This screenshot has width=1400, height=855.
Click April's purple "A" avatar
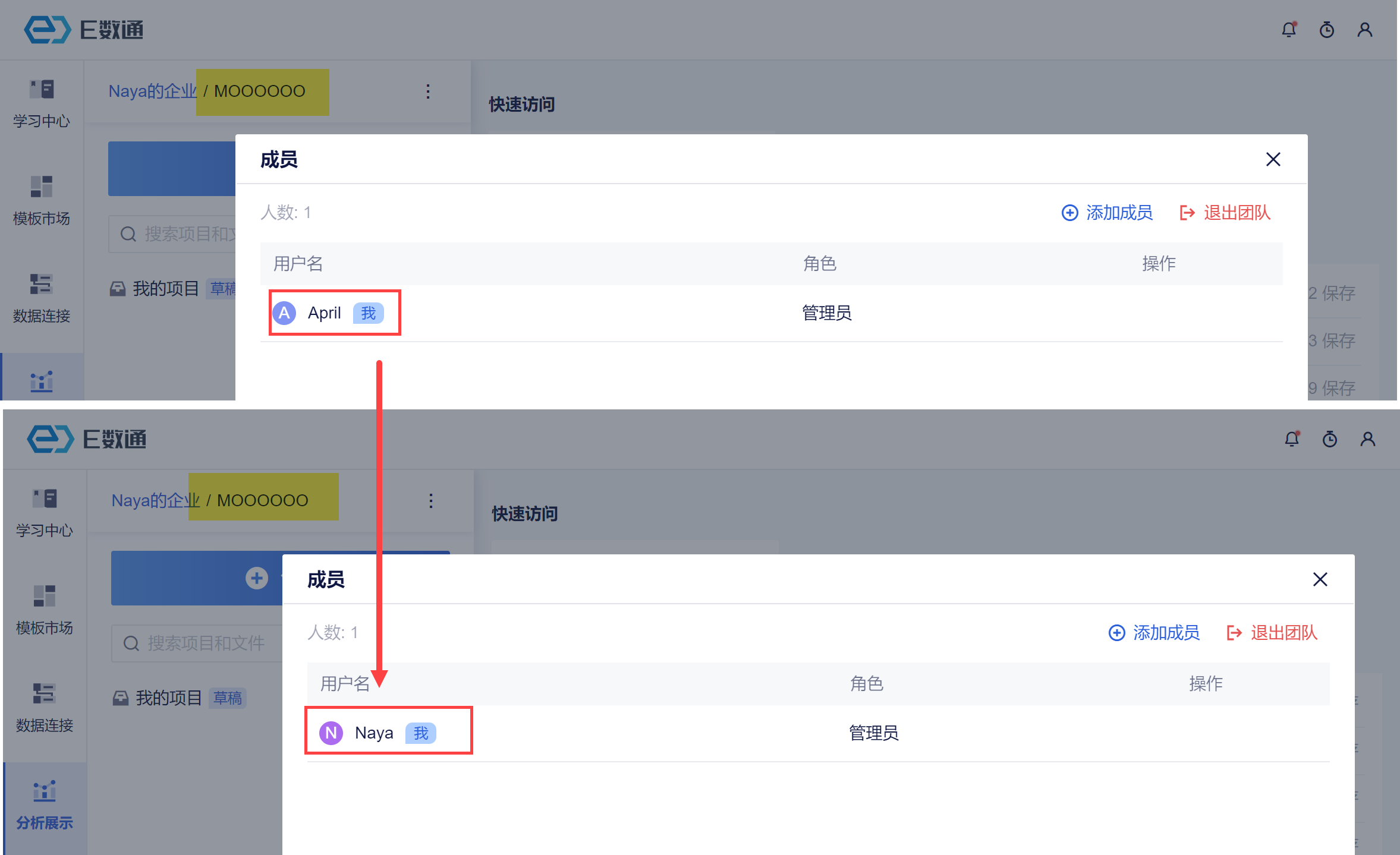tap(285, 313)
